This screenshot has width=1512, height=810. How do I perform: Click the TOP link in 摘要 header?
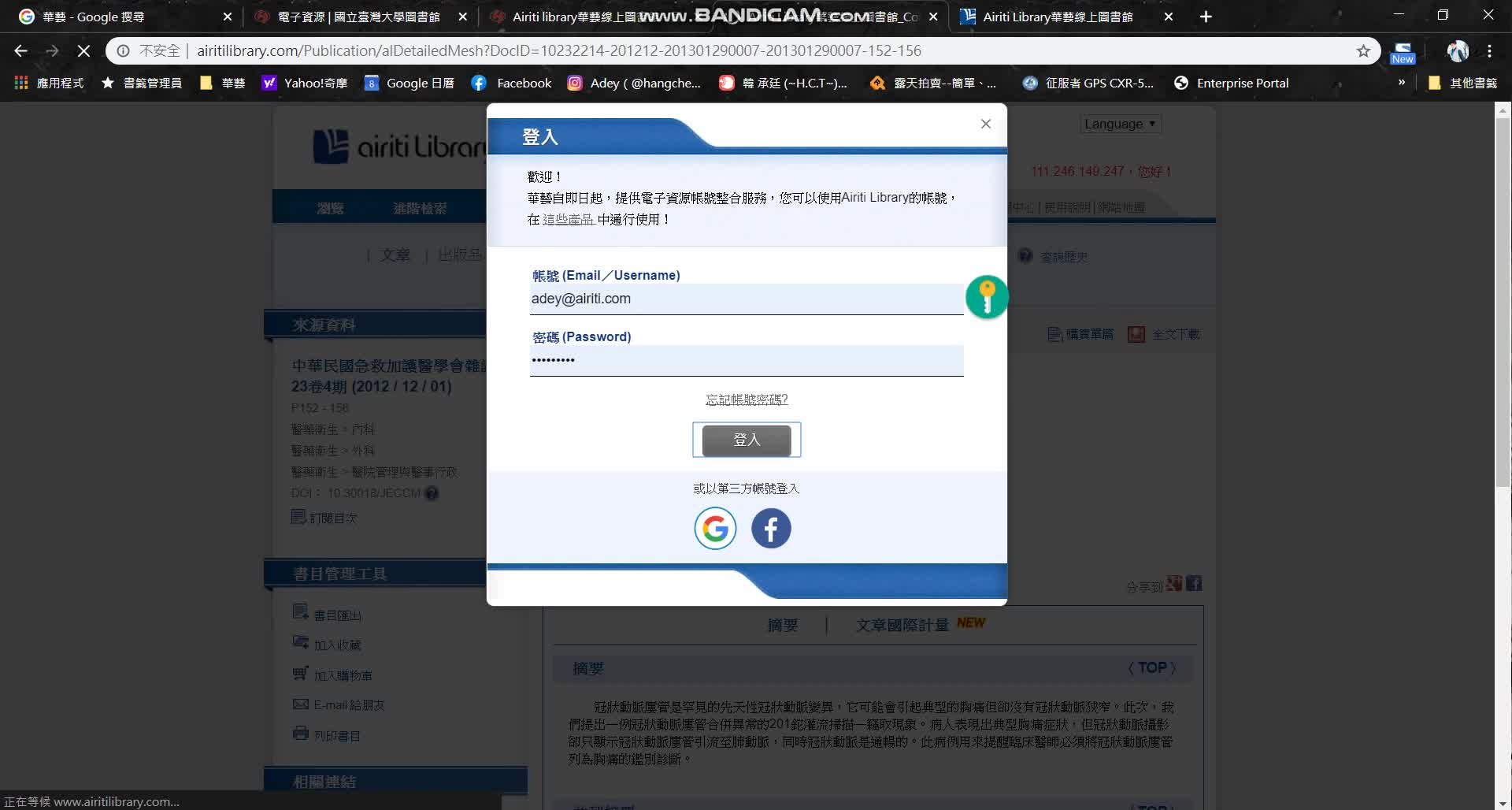point(1152,668)
